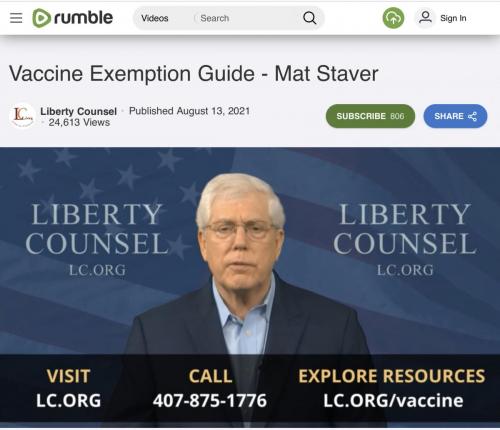
Task: Click the 24,613 Views label
Action: (79, 122)
